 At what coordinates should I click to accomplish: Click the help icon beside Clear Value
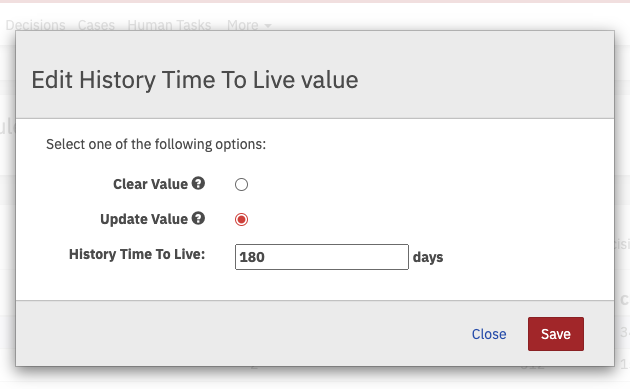(x=198, y=183)
